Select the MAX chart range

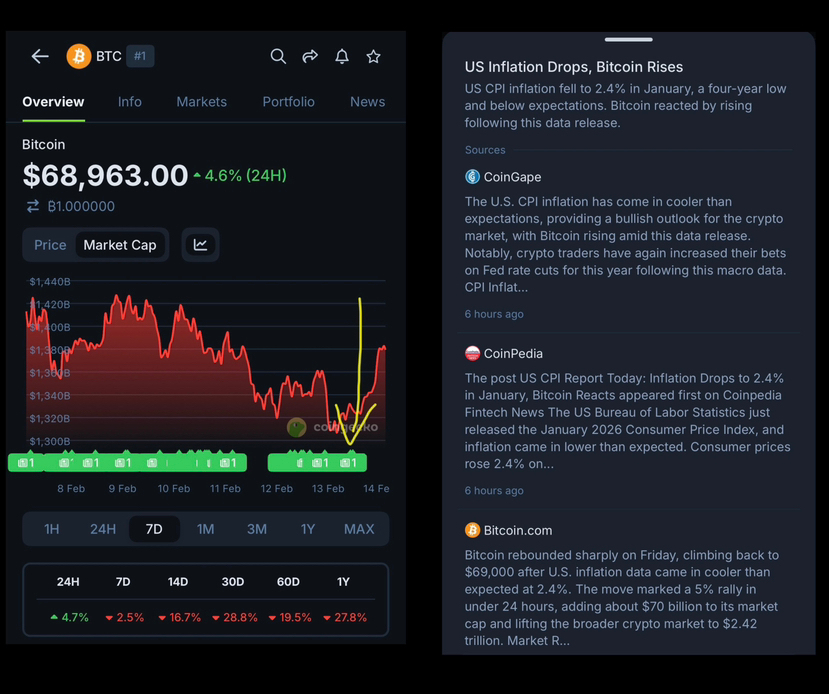click(359, 529)
